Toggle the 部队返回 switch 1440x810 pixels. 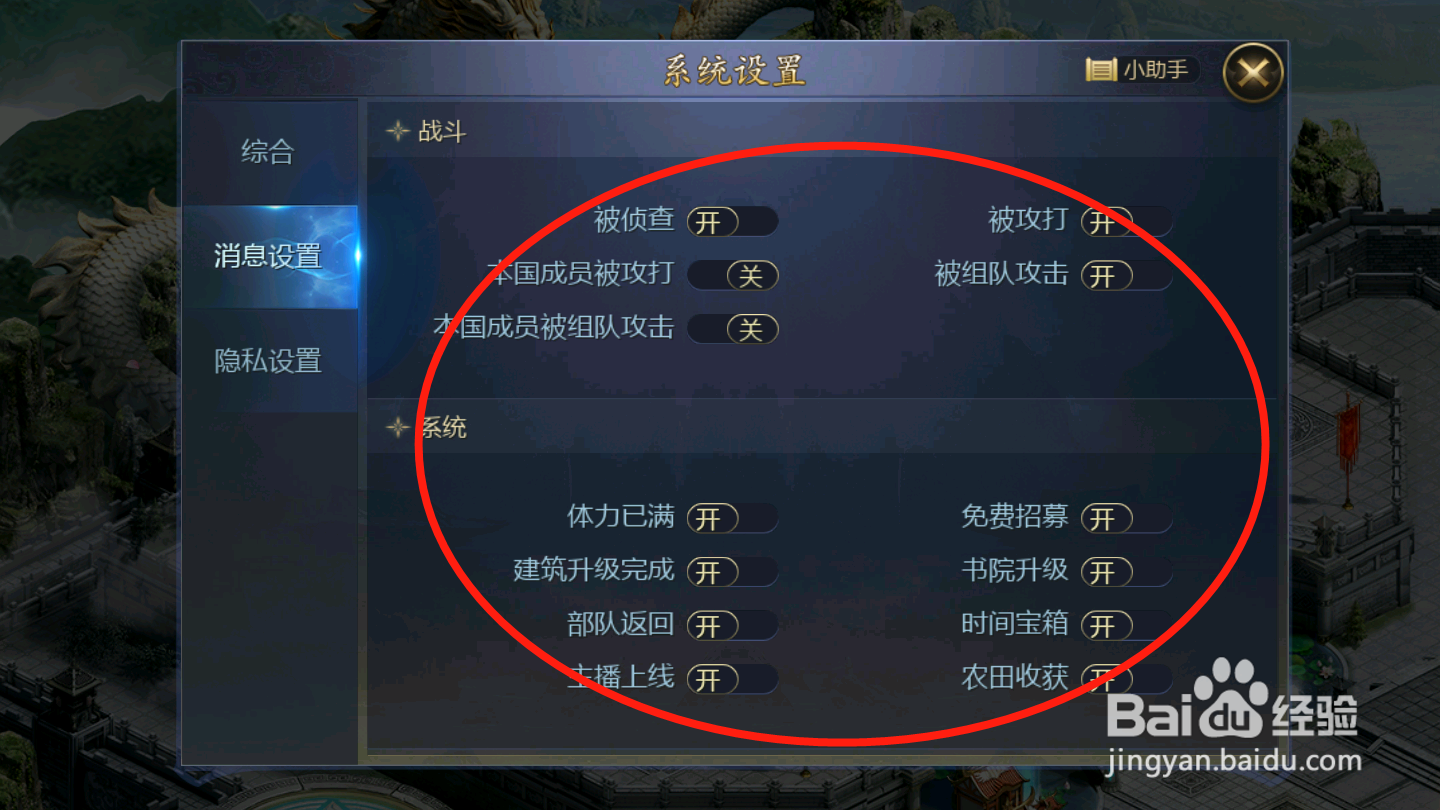pos(732,626)
